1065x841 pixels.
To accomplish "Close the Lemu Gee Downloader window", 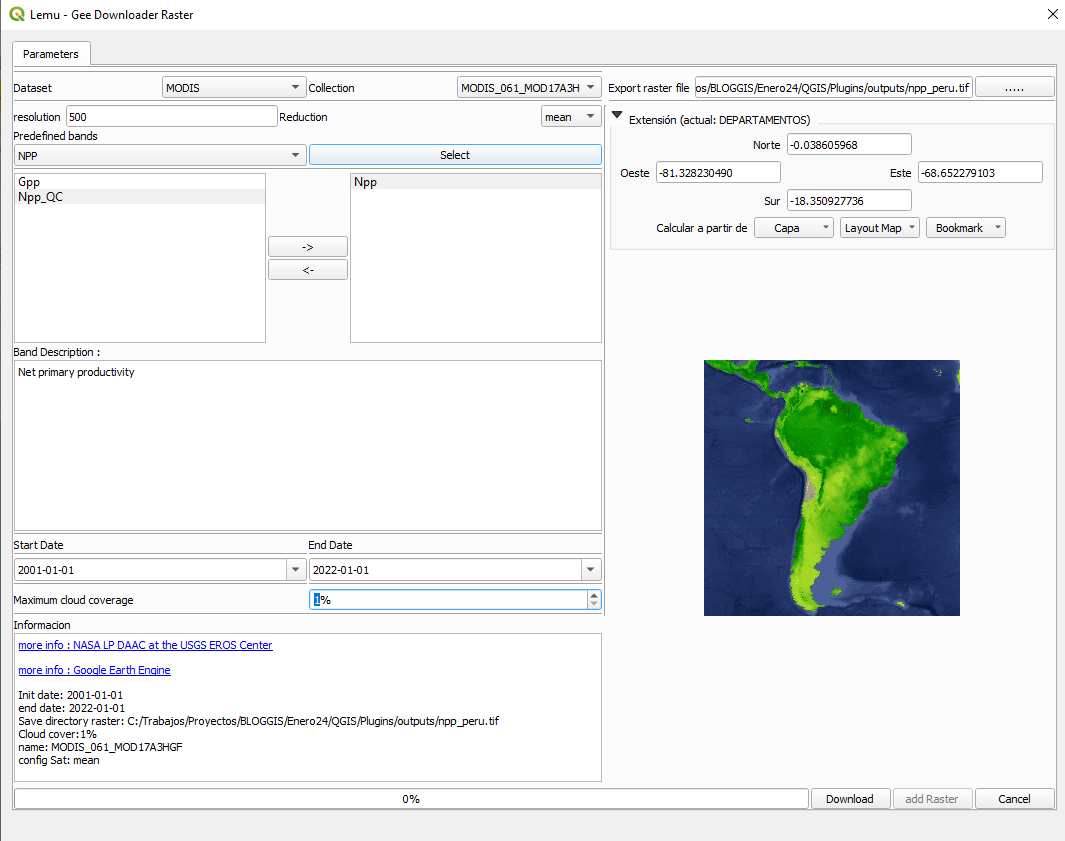I will point(1052,14).
